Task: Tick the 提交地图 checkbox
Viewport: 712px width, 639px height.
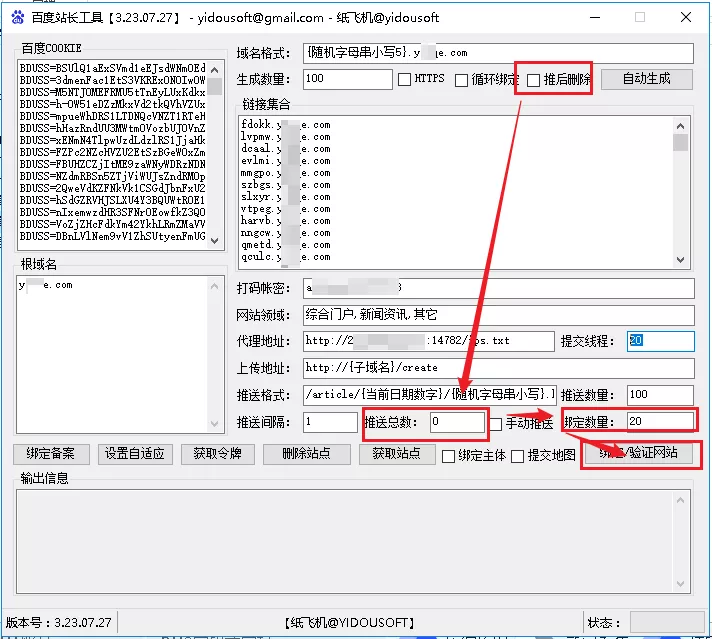Action: pyautogui.click(x=517, y=456)
